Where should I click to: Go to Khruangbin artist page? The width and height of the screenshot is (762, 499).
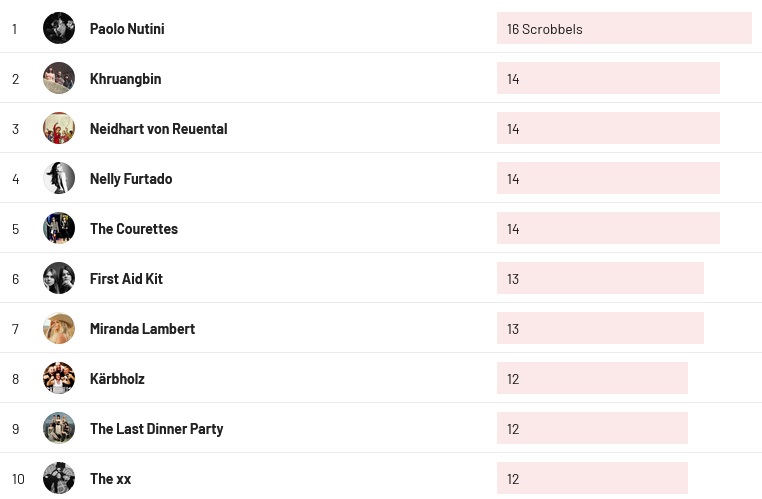(125, 79)
